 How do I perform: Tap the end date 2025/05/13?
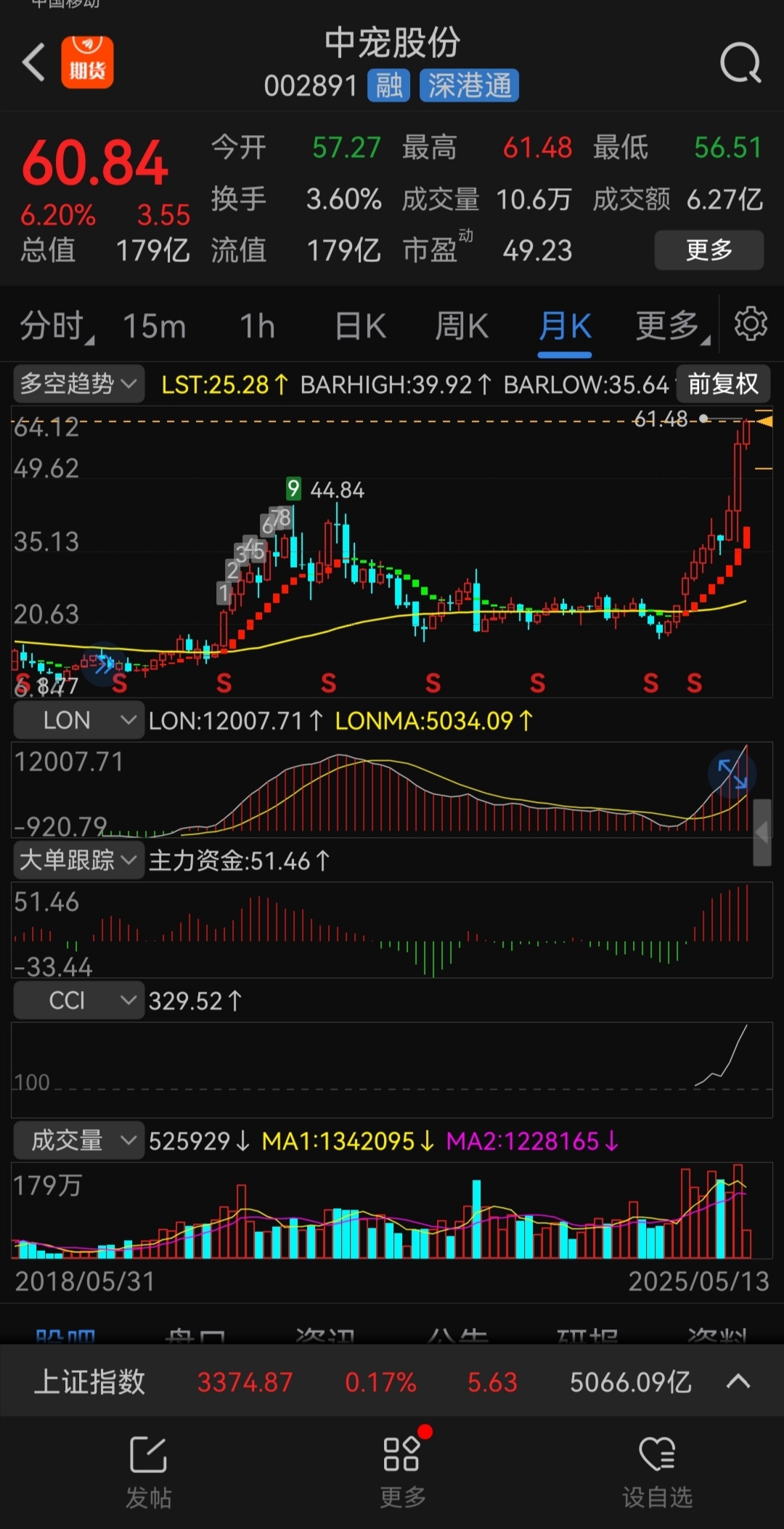(698, 1281)
